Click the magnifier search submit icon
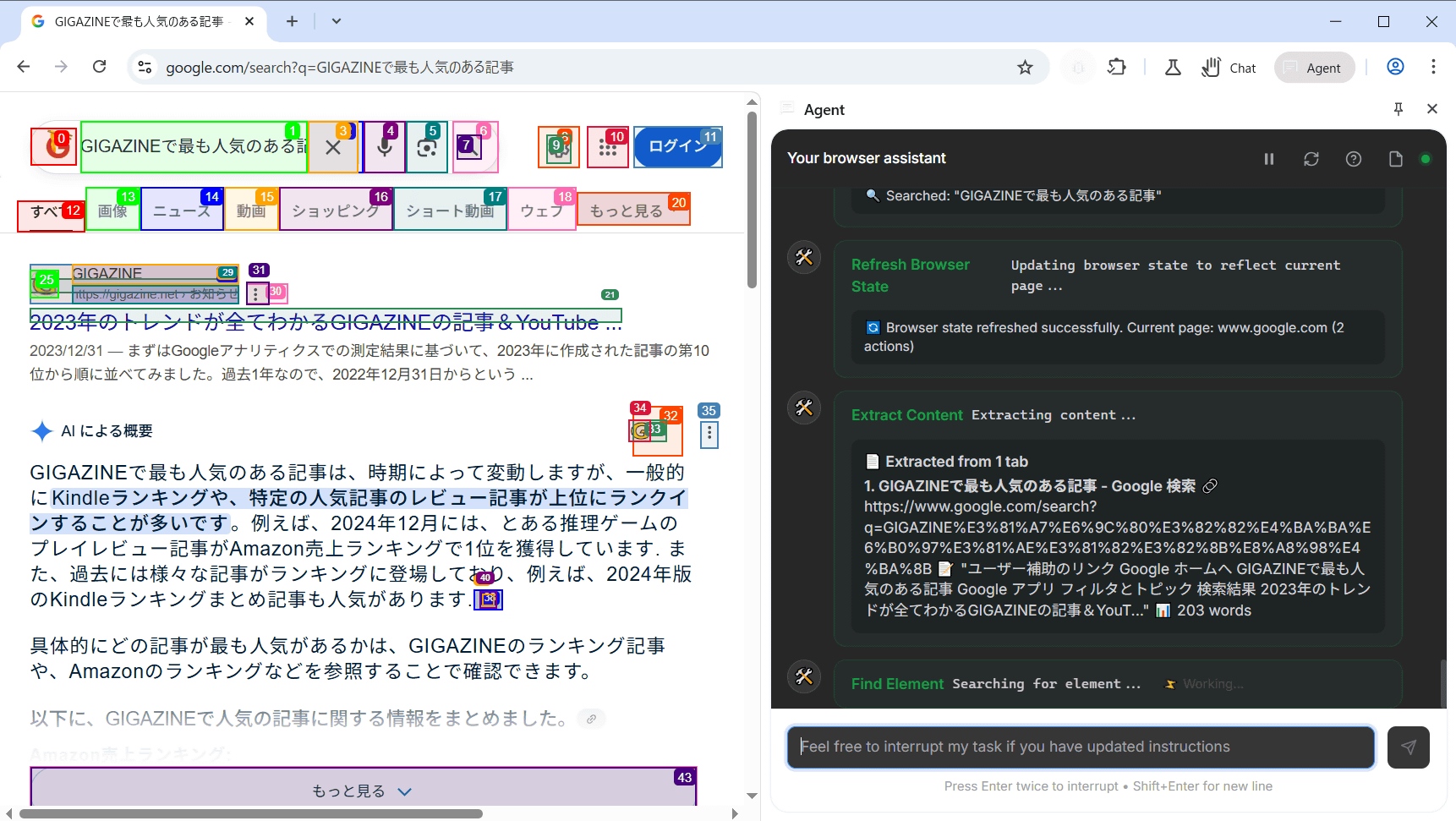The width and height of the screenshot is (1456, 821). tap(470, 147)
